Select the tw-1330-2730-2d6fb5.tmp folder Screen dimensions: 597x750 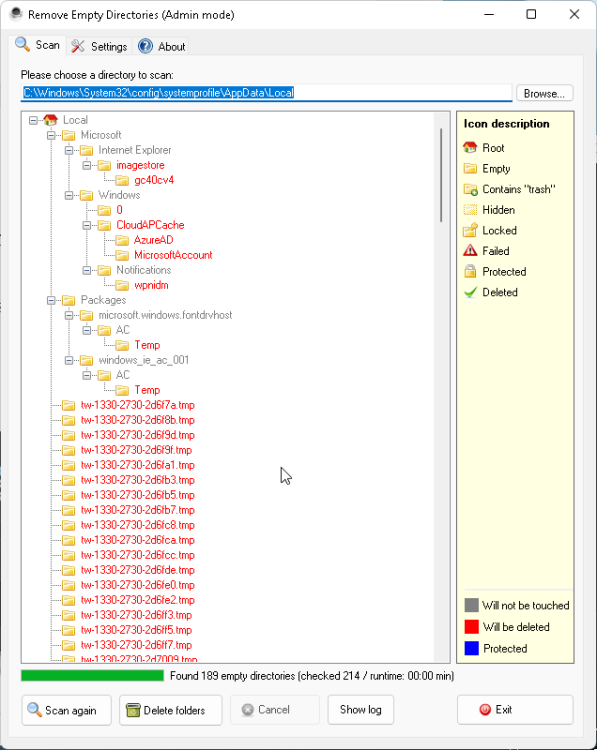pyautogui.click(x=137, y=495)
